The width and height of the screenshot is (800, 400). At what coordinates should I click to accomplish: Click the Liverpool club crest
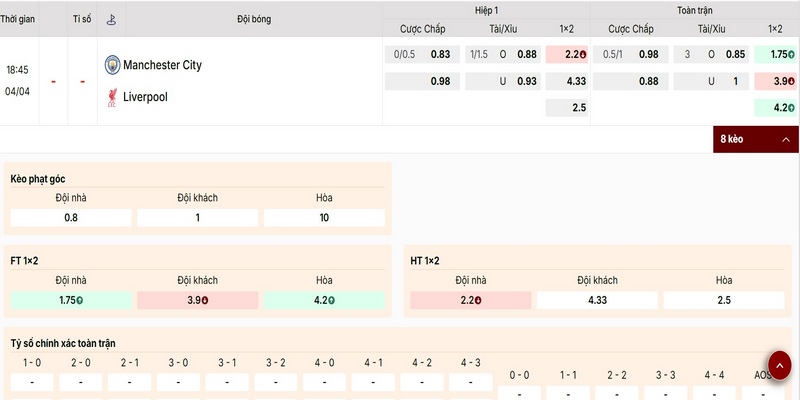111,97
